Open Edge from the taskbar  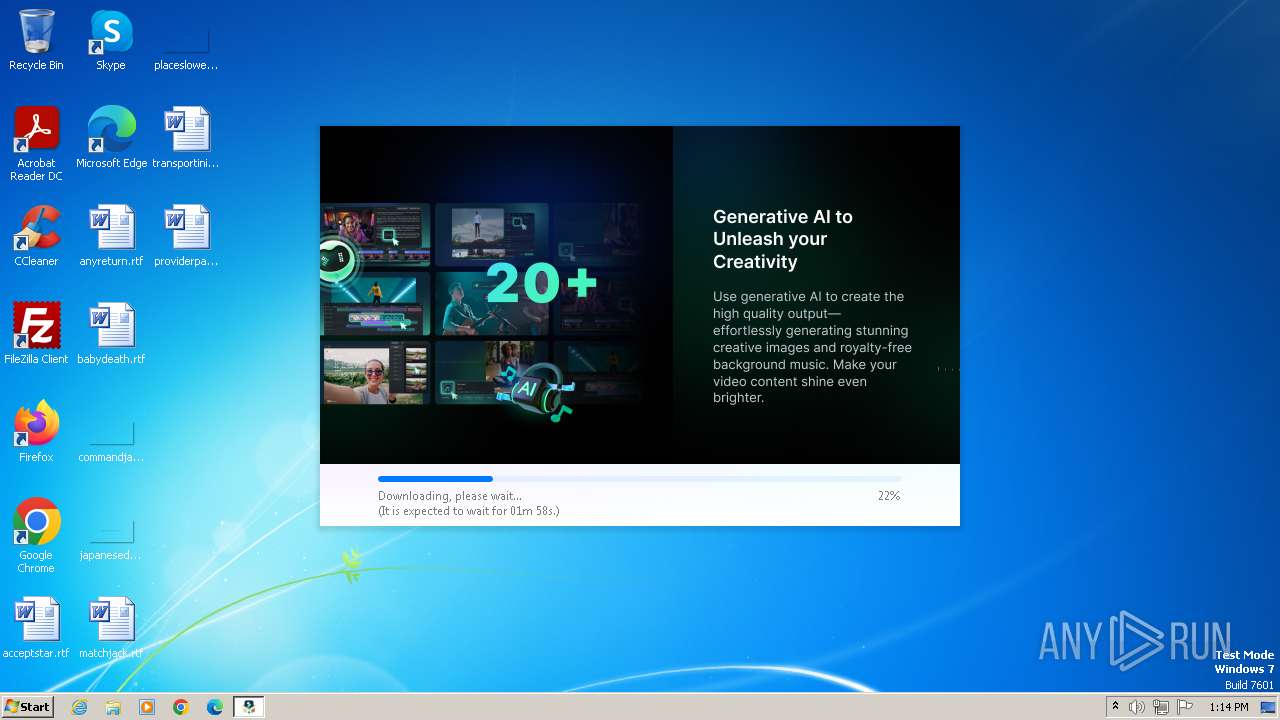point(215,707)
